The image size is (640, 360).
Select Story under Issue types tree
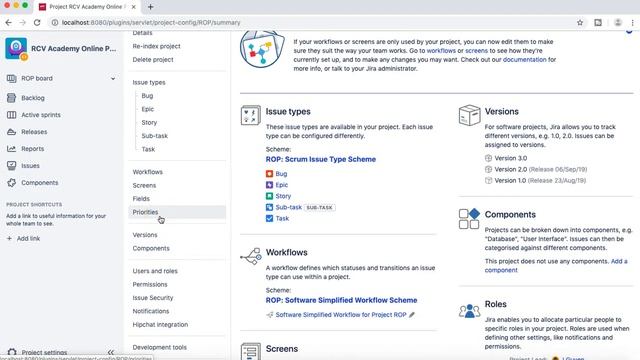[149, 122]
